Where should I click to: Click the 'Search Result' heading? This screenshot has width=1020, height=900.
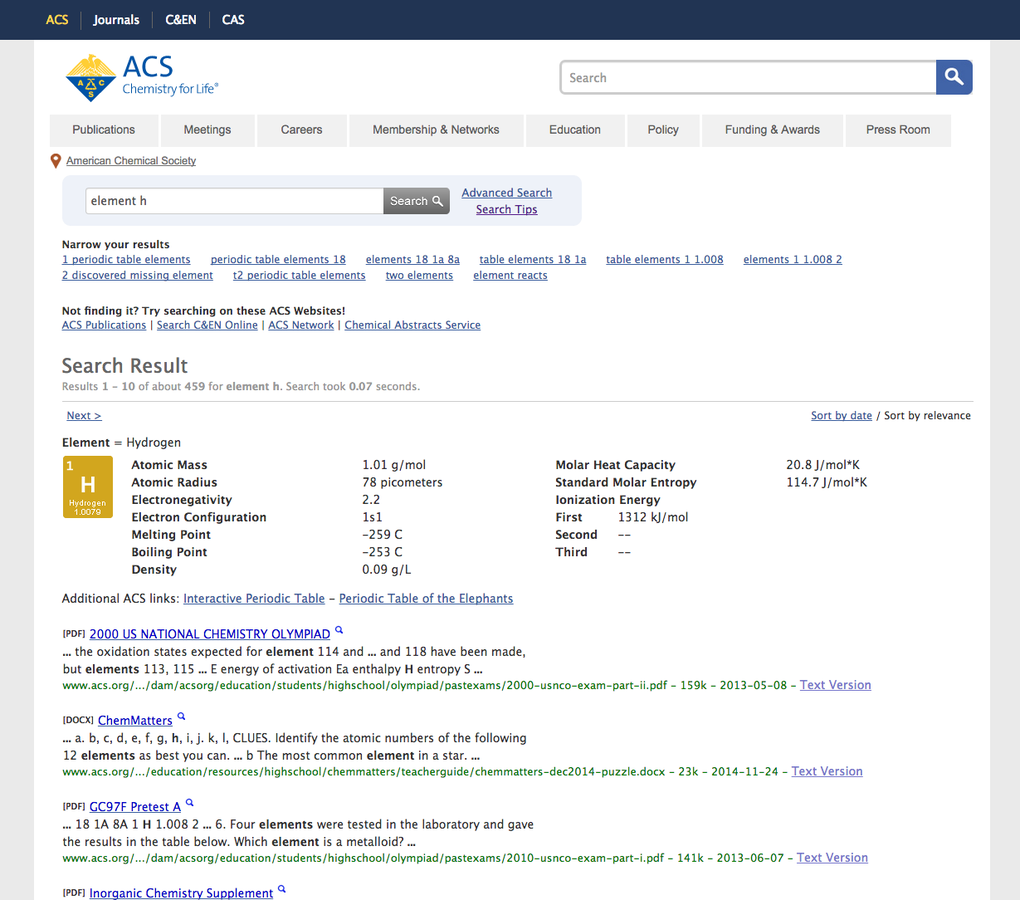(x=125, y=365)
